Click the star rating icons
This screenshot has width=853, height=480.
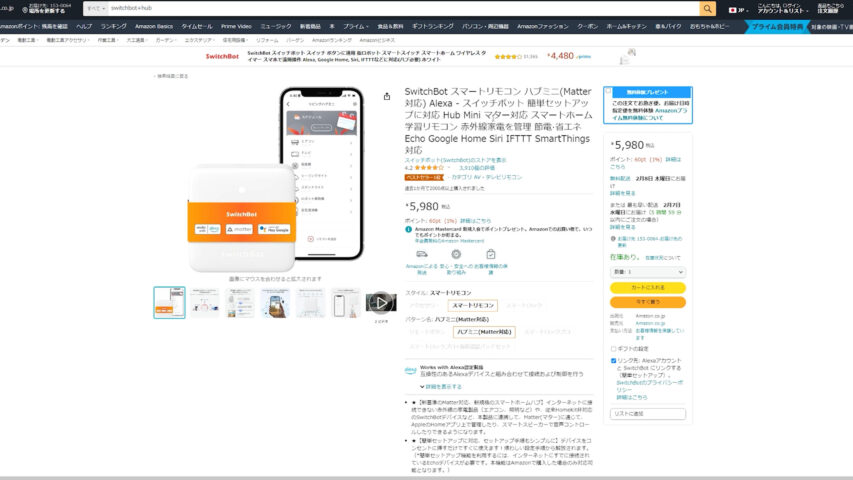click(x=430, y=168)
